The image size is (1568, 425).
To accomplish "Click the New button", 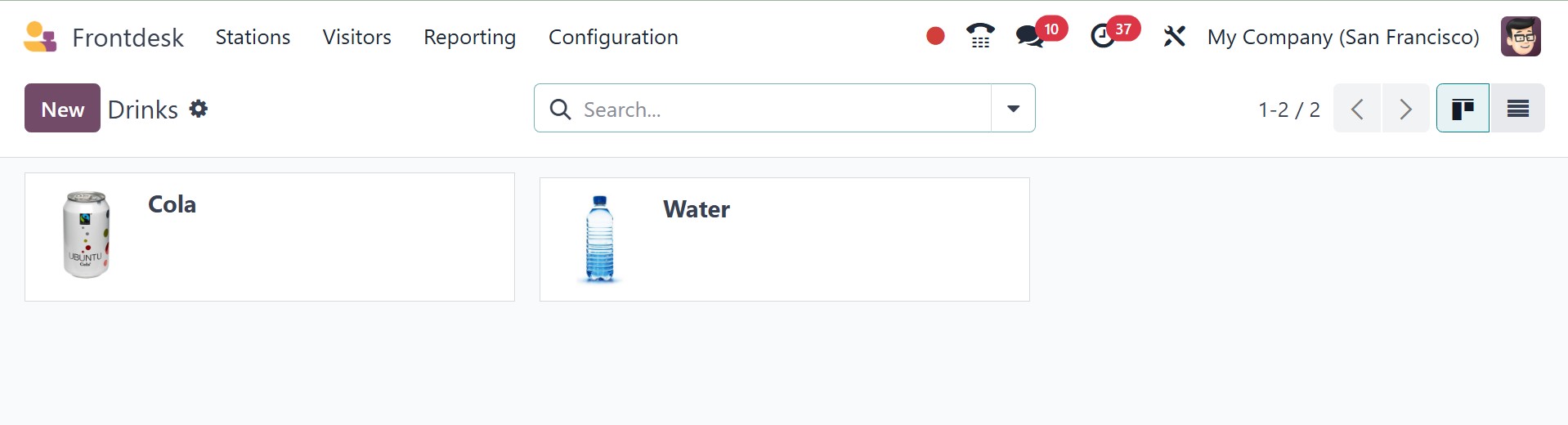I will [x=62, y=108].
